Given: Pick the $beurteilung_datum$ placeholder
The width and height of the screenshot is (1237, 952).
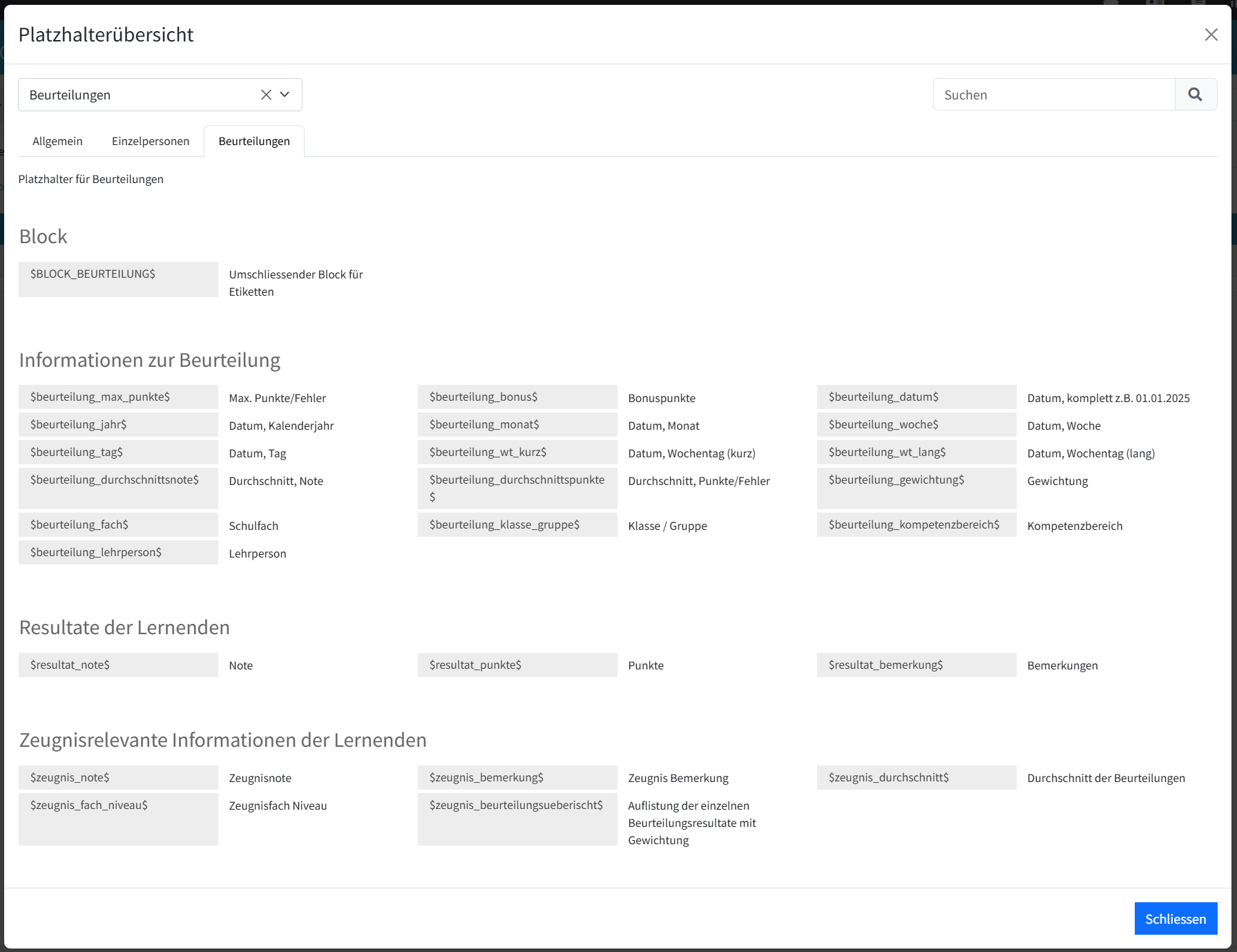Looking at the screenshot, I should coord(917,397).
